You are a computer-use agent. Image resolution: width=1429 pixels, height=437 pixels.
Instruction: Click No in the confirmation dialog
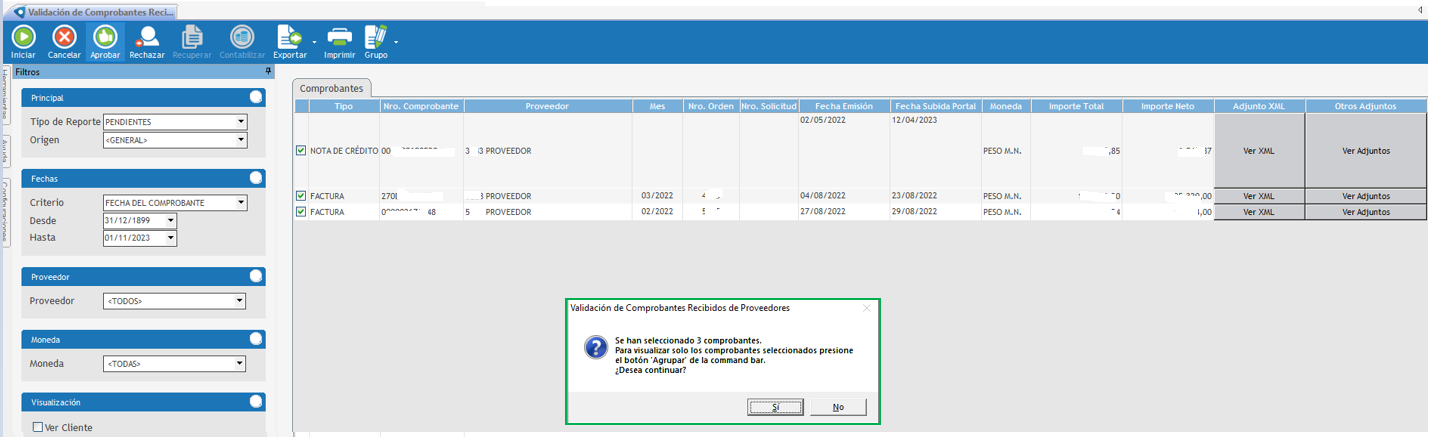point(838,407)
